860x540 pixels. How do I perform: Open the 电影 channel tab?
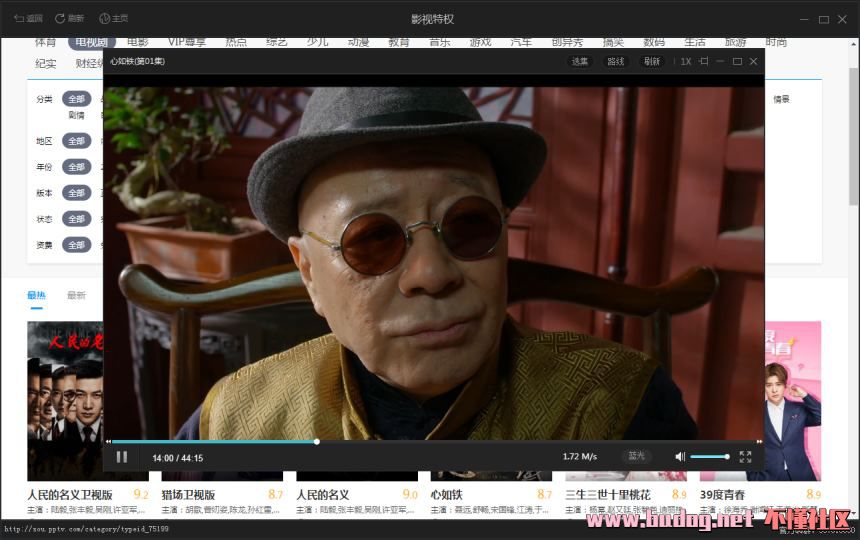[x=138, y=42]
